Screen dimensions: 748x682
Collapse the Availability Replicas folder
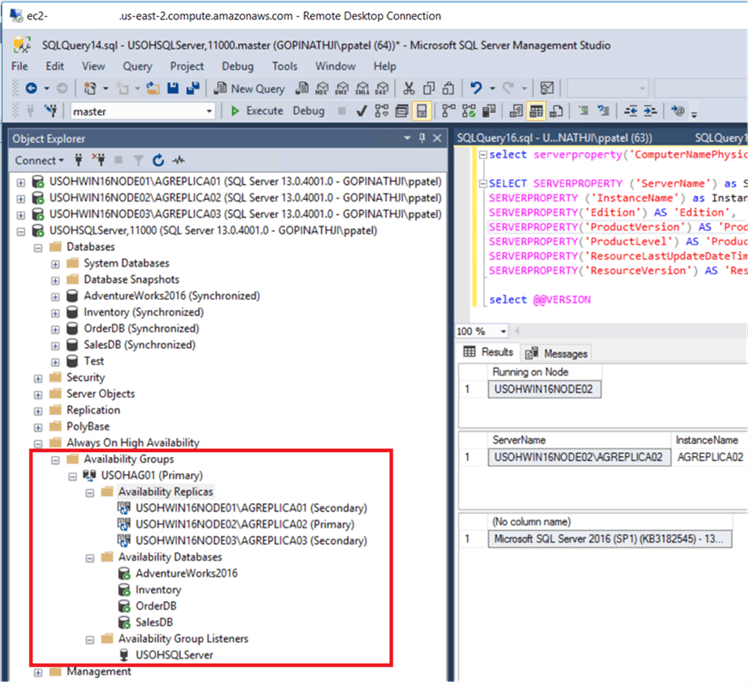click(90, 492)
